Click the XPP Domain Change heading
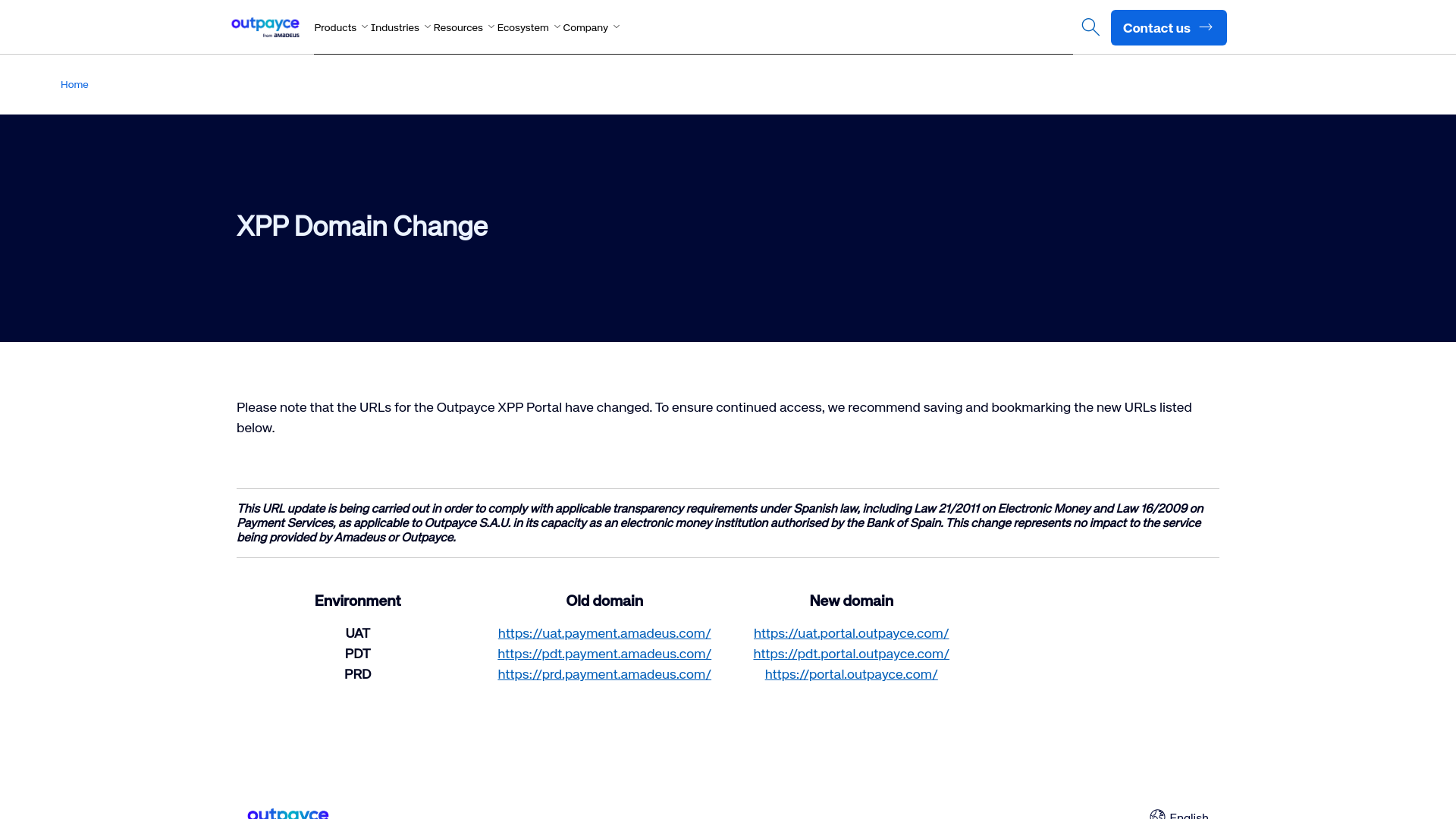Image resolution: width=1456 pixels, height=819 pixels. click(362, 226)
